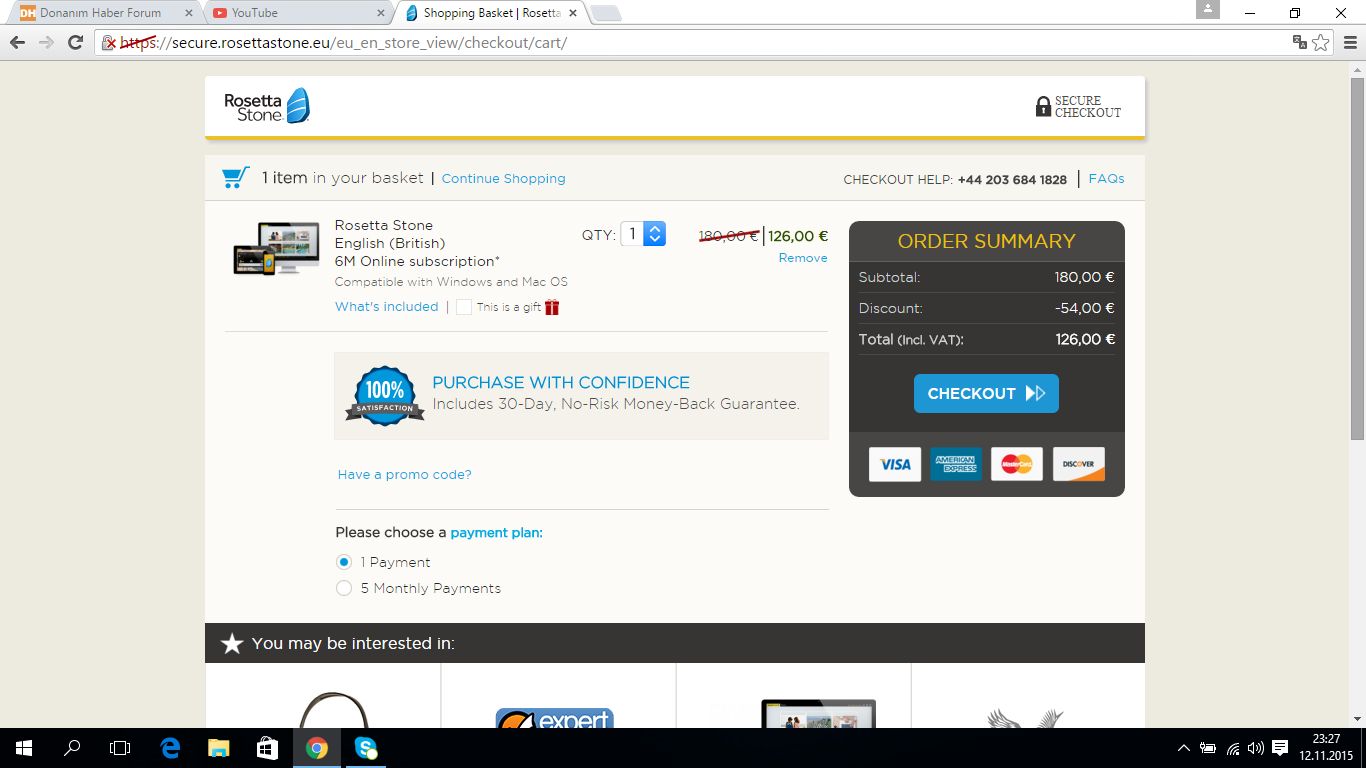
Task: Click the QTY quantity stepper arrows
Action: [655, 234]
